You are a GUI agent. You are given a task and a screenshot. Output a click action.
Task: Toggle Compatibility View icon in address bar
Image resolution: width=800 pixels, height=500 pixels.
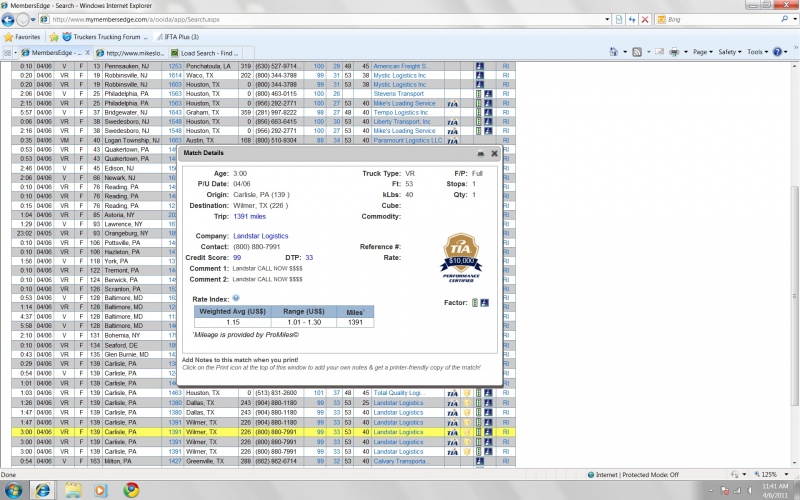tap(619, 19)
